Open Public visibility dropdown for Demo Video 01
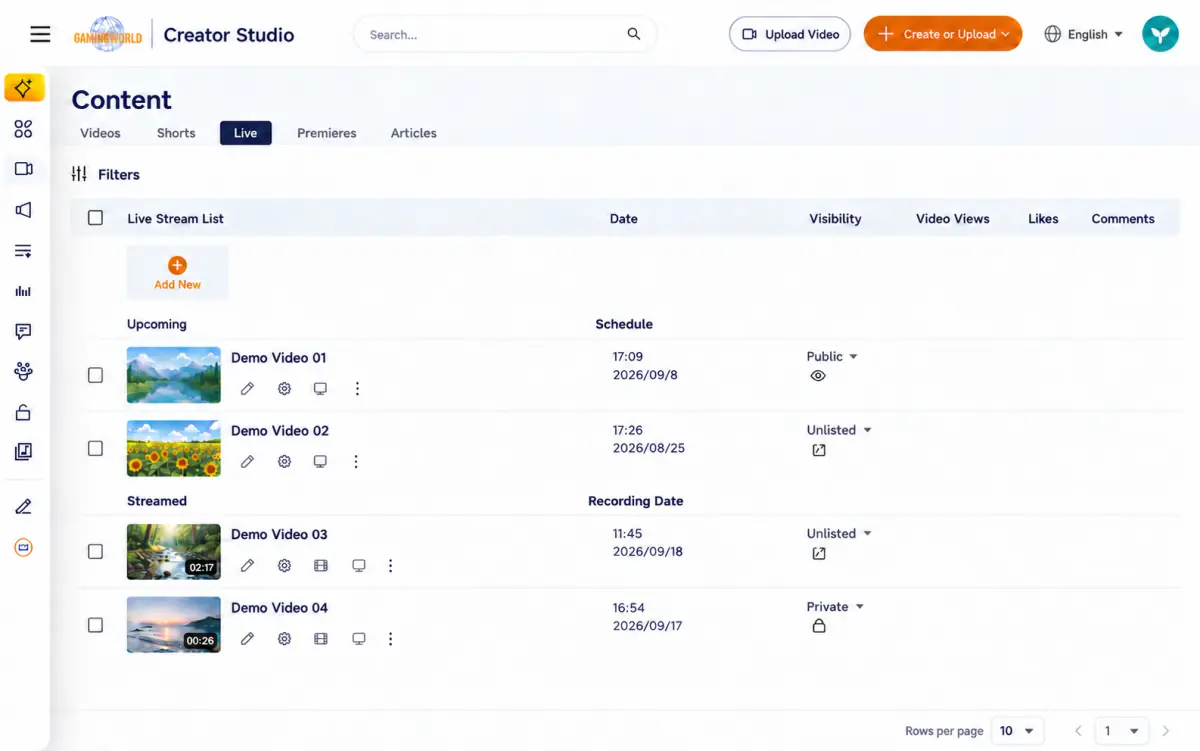 click(x=833, y=356)
